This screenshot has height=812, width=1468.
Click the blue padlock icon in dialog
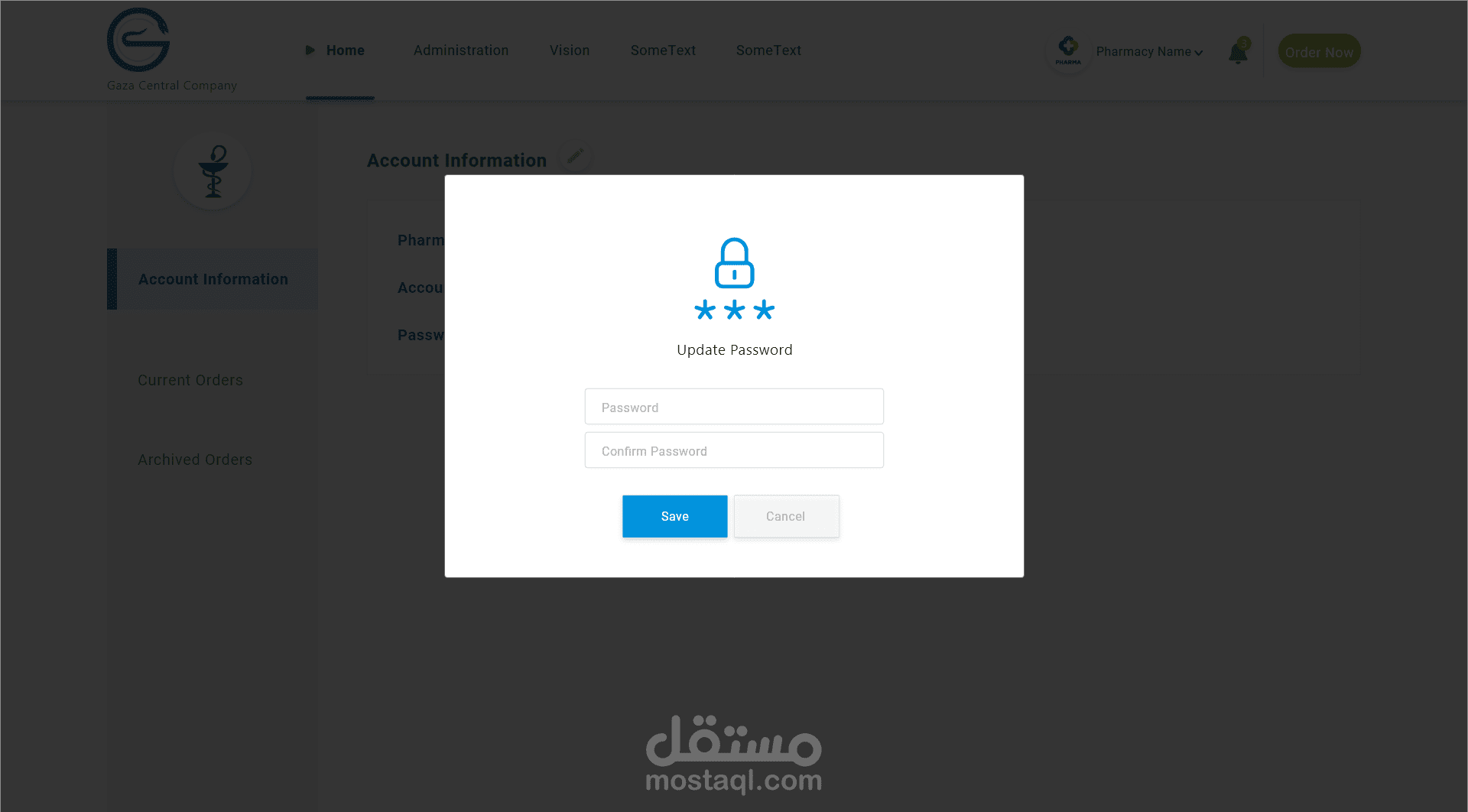[x=734, y=262]
